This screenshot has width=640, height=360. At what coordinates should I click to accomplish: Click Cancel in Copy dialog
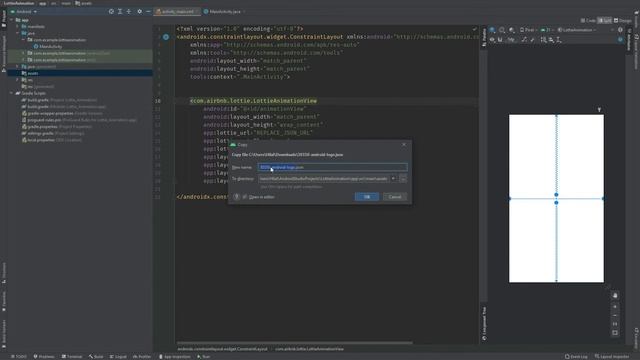point(395,197)
